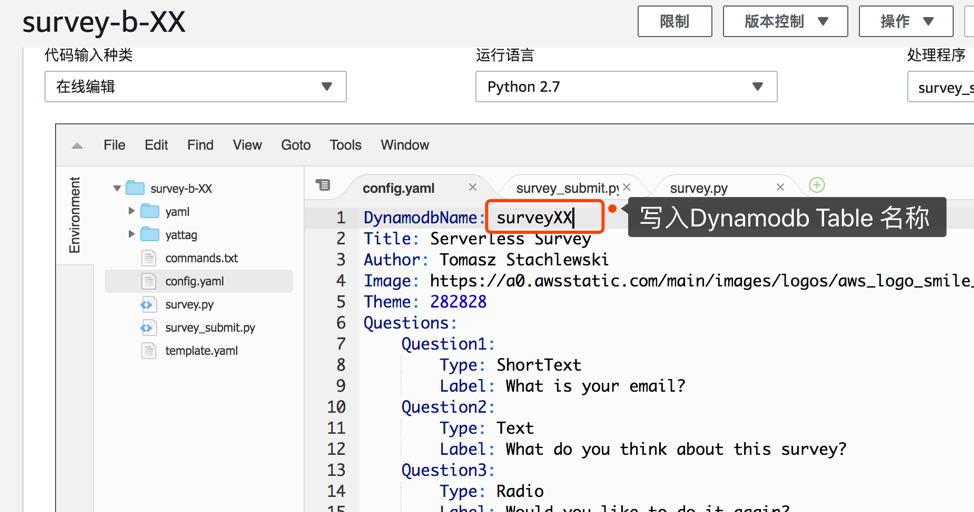Click the surveyXX value on line 1
Image resolution: width=974 pixels, height=512 pixels.
(534, 217)
